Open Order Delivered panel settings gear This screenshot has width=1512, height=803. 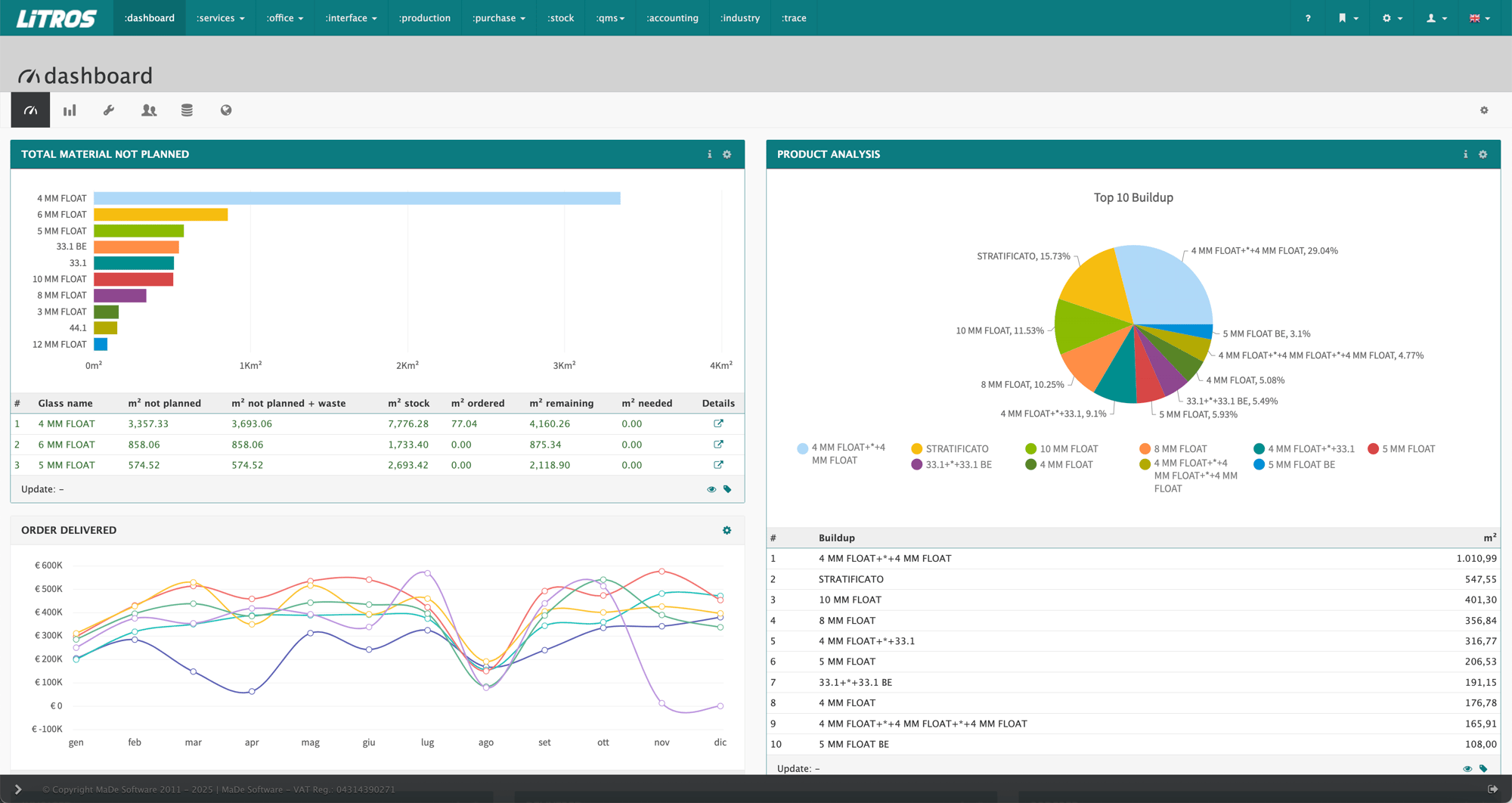coord(727,530)
